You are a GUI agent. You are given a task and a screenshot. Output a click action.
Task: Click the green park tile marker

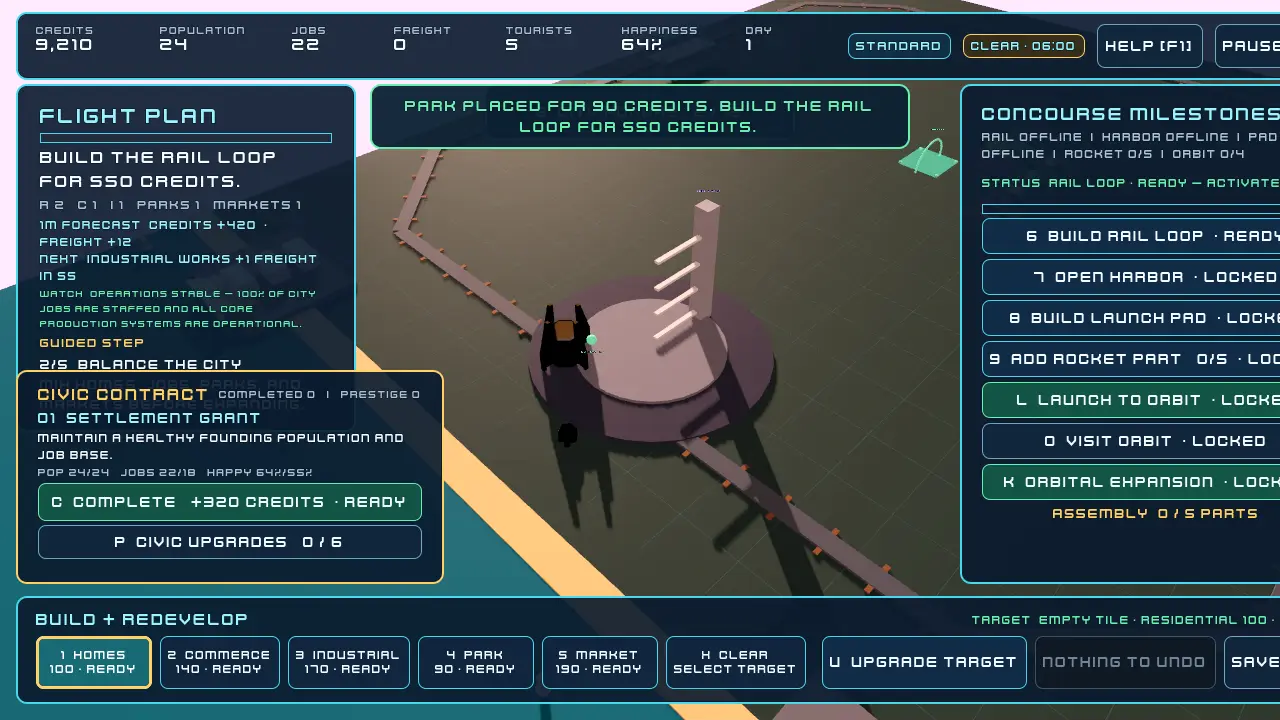929,160
